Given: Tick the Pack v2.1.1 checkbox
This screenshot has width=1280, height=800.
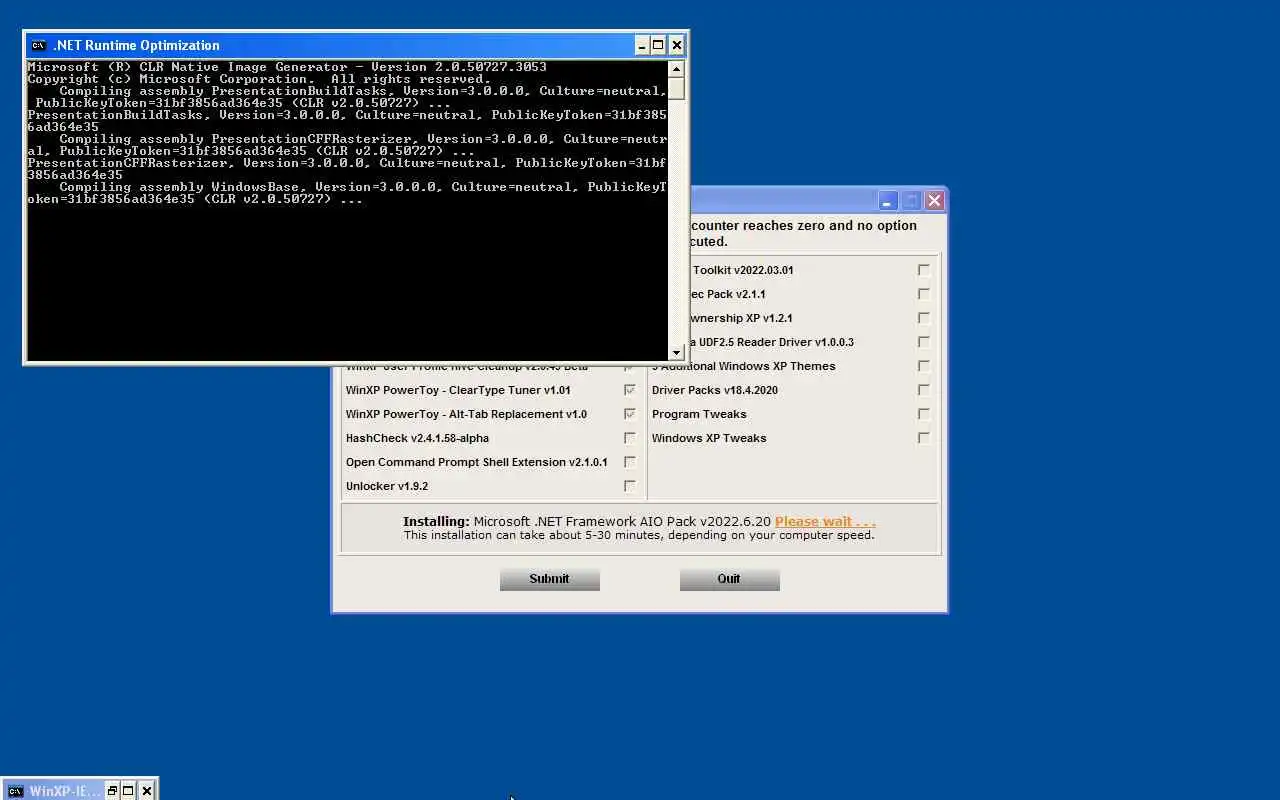Looking at the screenshot, I should (924, 294).
